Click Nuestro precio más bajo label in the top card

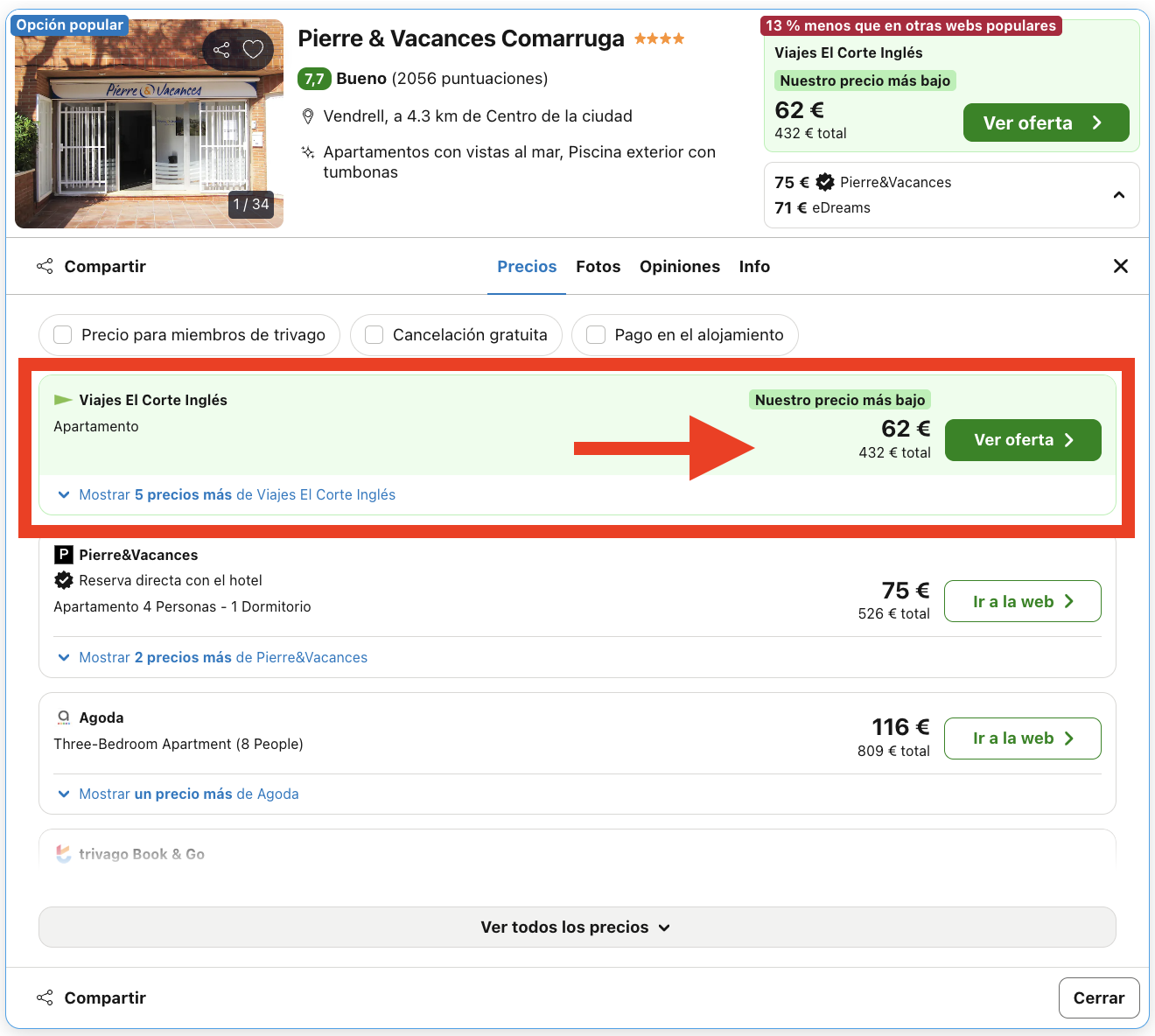click(x=864, y=80)
